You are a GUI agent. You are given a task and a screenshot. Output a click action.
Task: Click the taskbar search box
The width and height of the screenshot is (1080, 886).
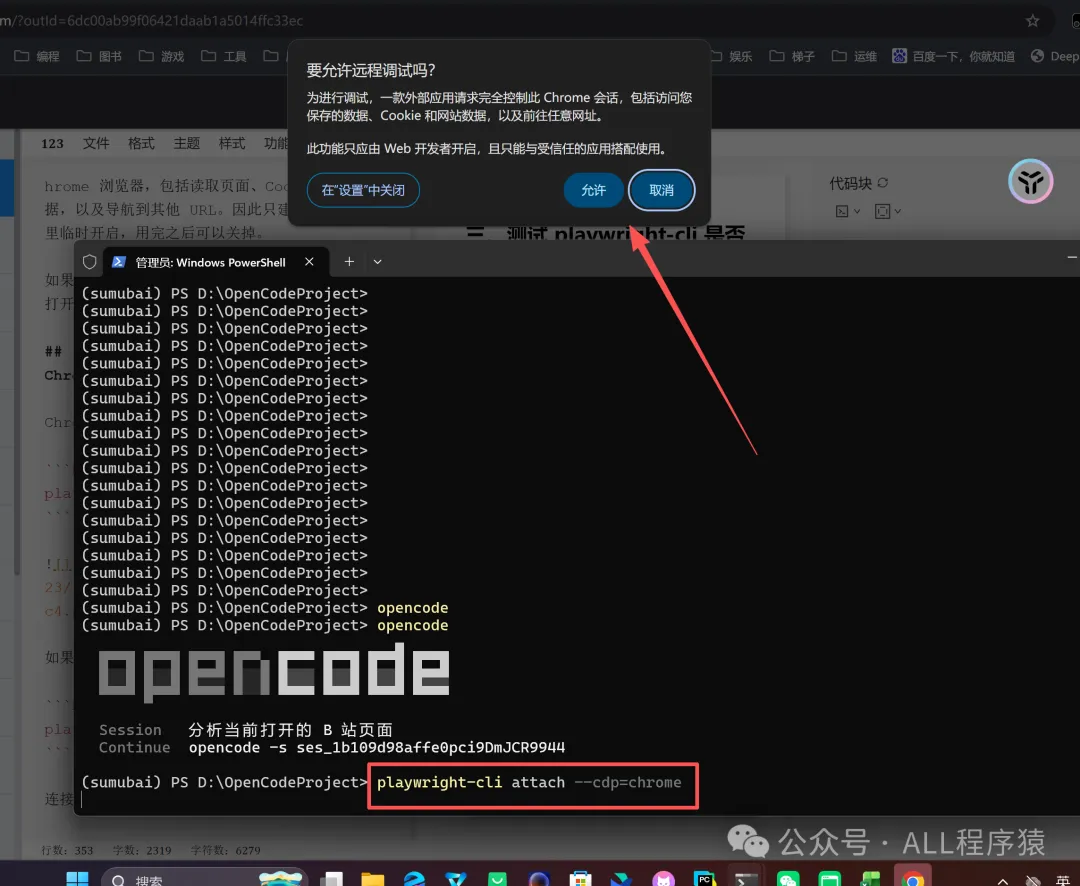tap(205, 878)
